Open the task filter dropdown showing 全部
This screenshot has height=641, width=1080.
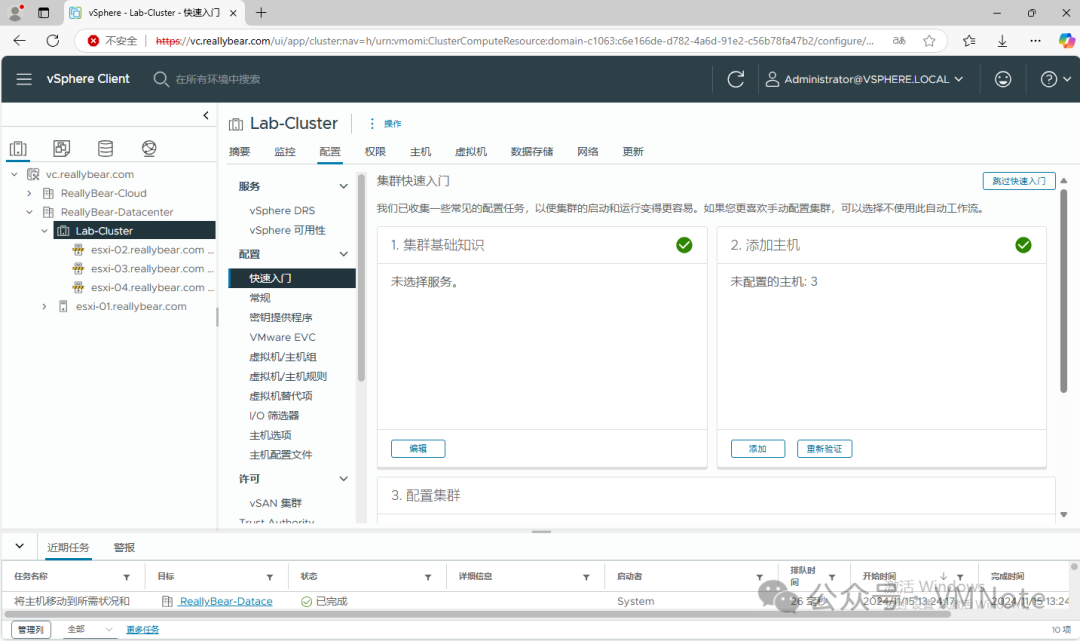click(90, 629)
